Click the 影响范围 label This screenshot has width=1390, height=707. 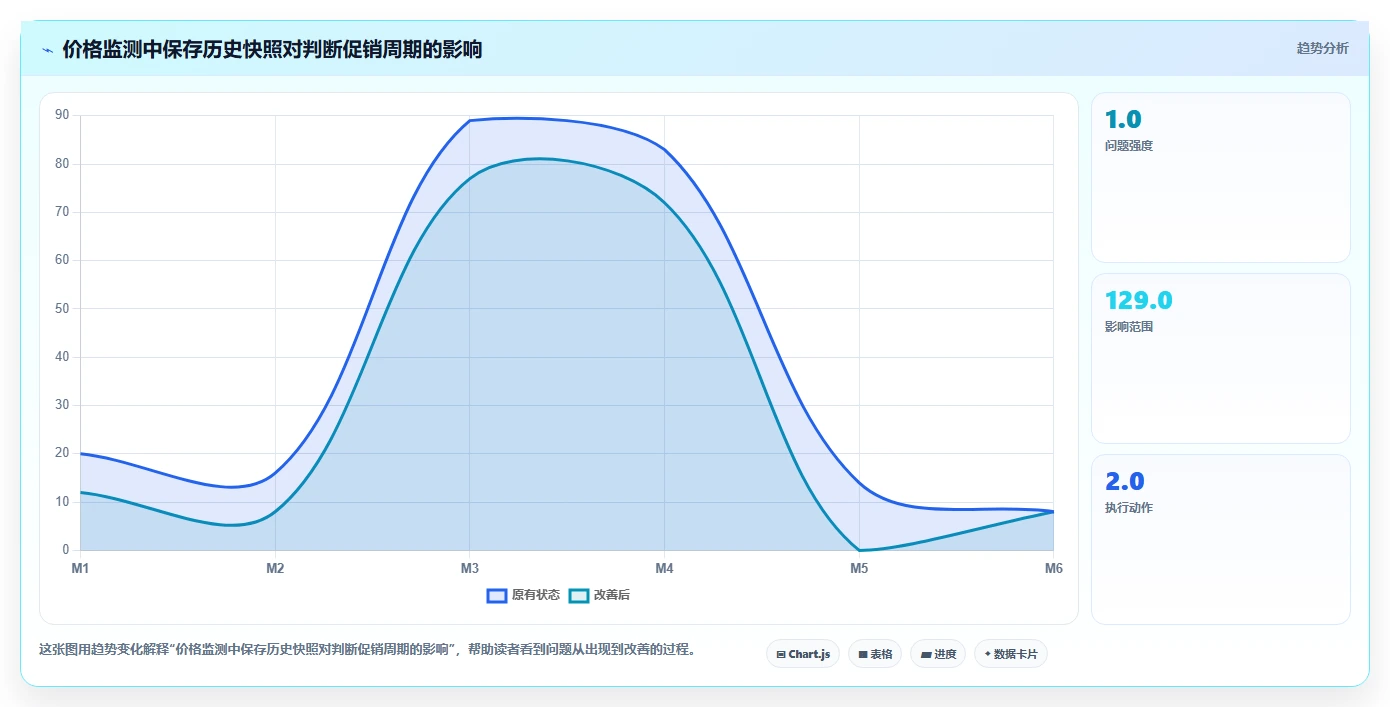coord(1129,327)
